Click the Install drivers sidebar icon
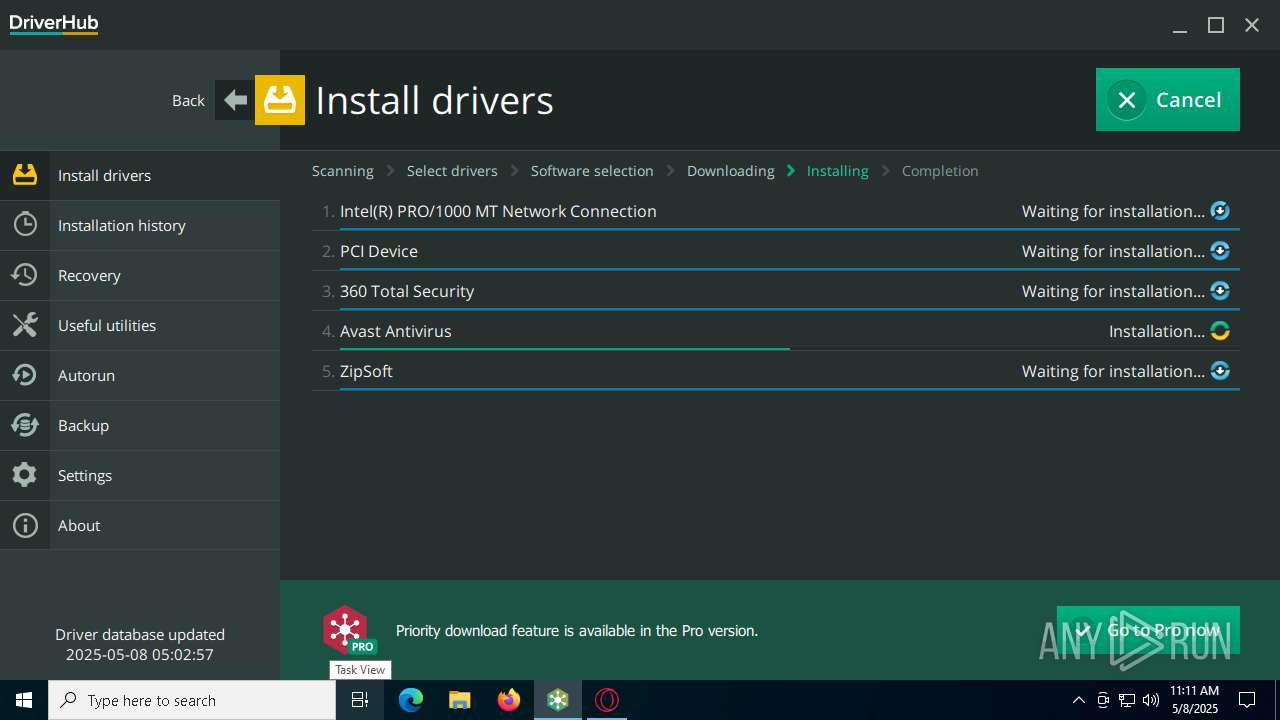Viewport: 1280px width, 720px height. pos(25,175)
